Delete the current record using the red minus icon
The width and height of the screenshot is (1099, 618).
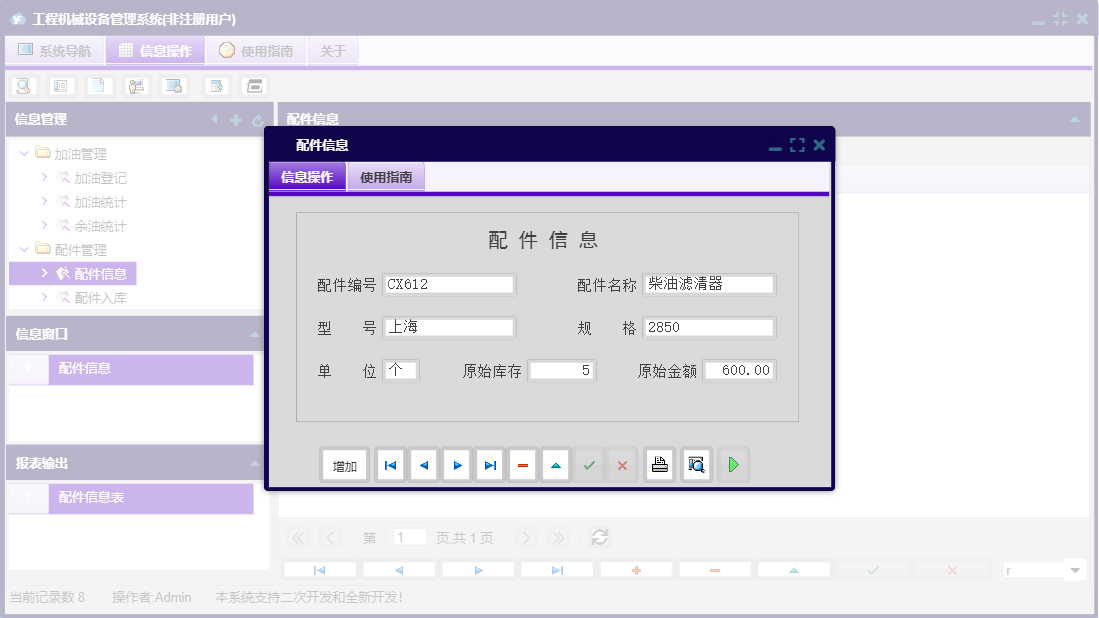[522, 464]
